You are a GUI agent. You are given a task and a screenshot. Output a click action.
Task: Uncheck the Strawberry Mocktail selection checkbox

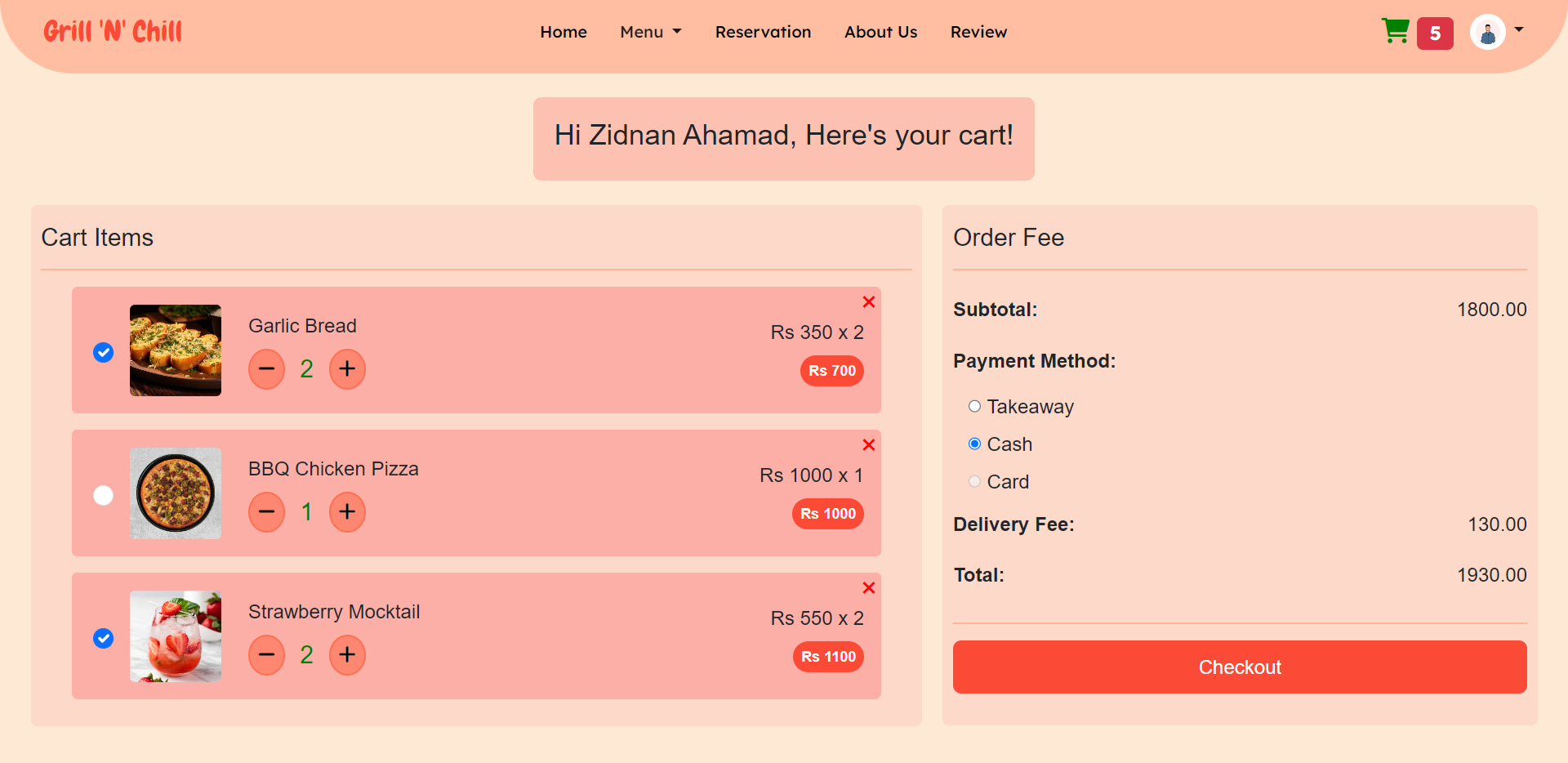point(103,638)
